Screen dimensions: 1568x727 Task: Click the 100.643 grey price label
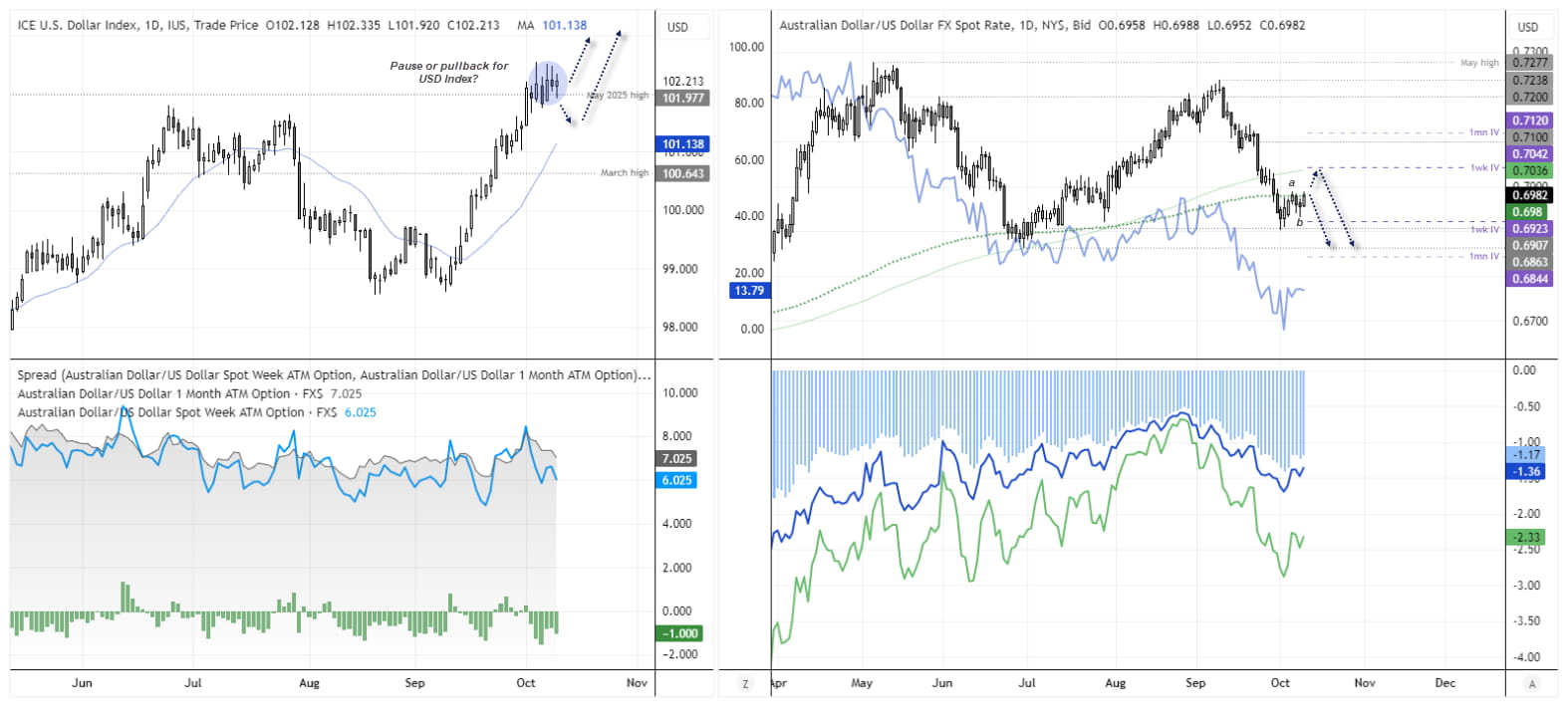[x=683, y=174]
